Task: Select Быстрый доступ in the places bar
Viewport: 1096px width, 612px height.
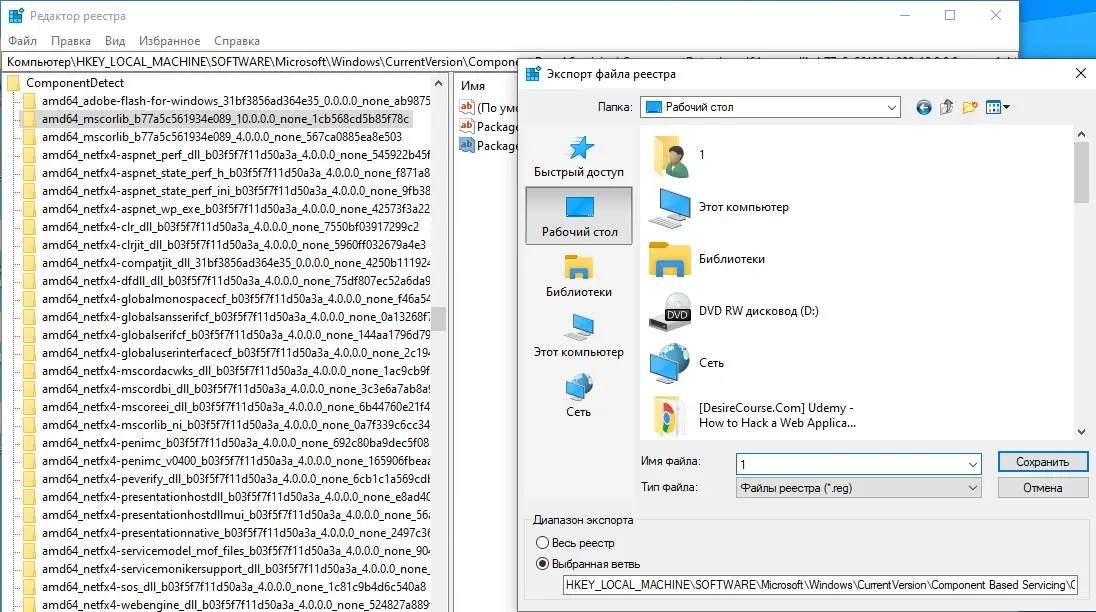Action: click(x=578, y=156)
